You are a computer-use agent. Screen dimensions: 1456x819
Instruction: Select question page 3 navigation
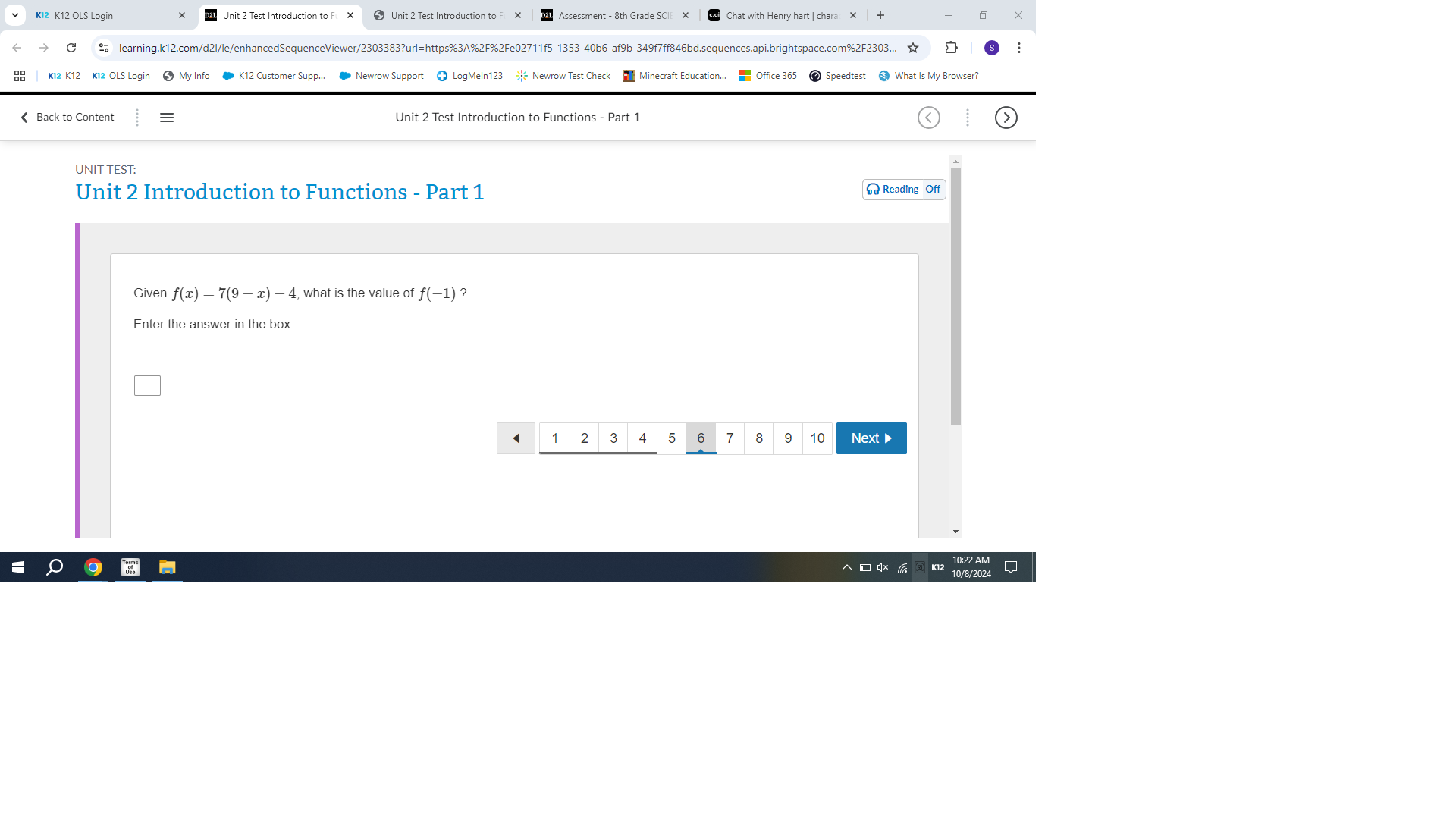coord(614,438)
